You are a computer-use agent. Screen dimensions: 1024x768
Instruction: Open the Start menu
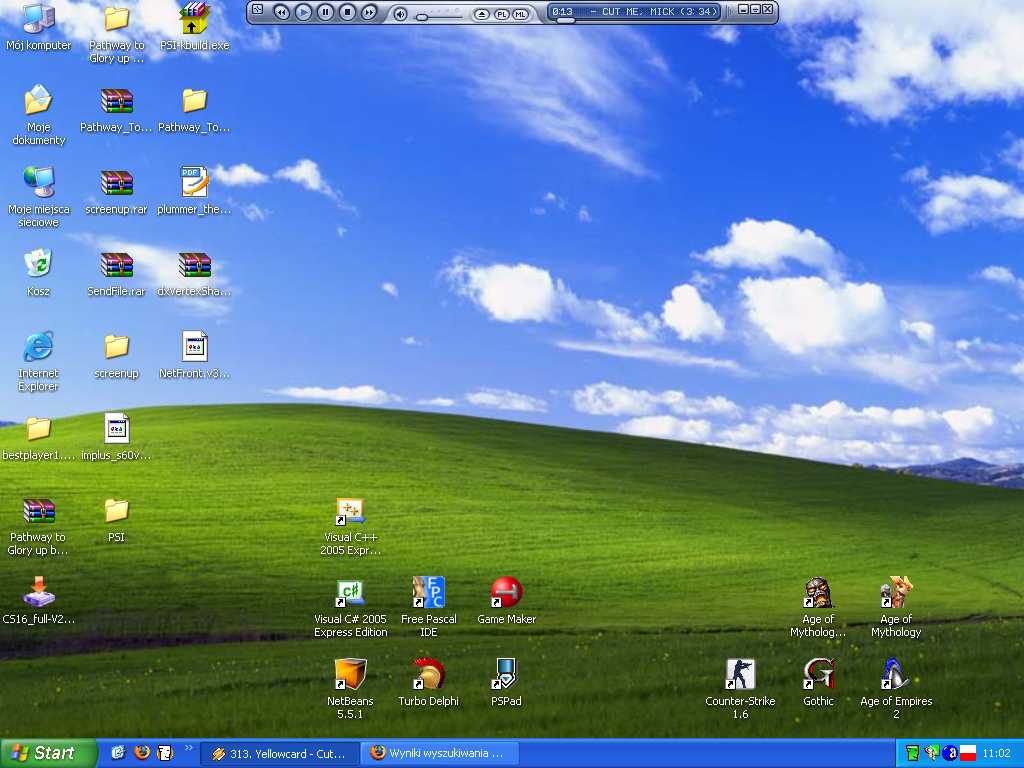[47, 754]
